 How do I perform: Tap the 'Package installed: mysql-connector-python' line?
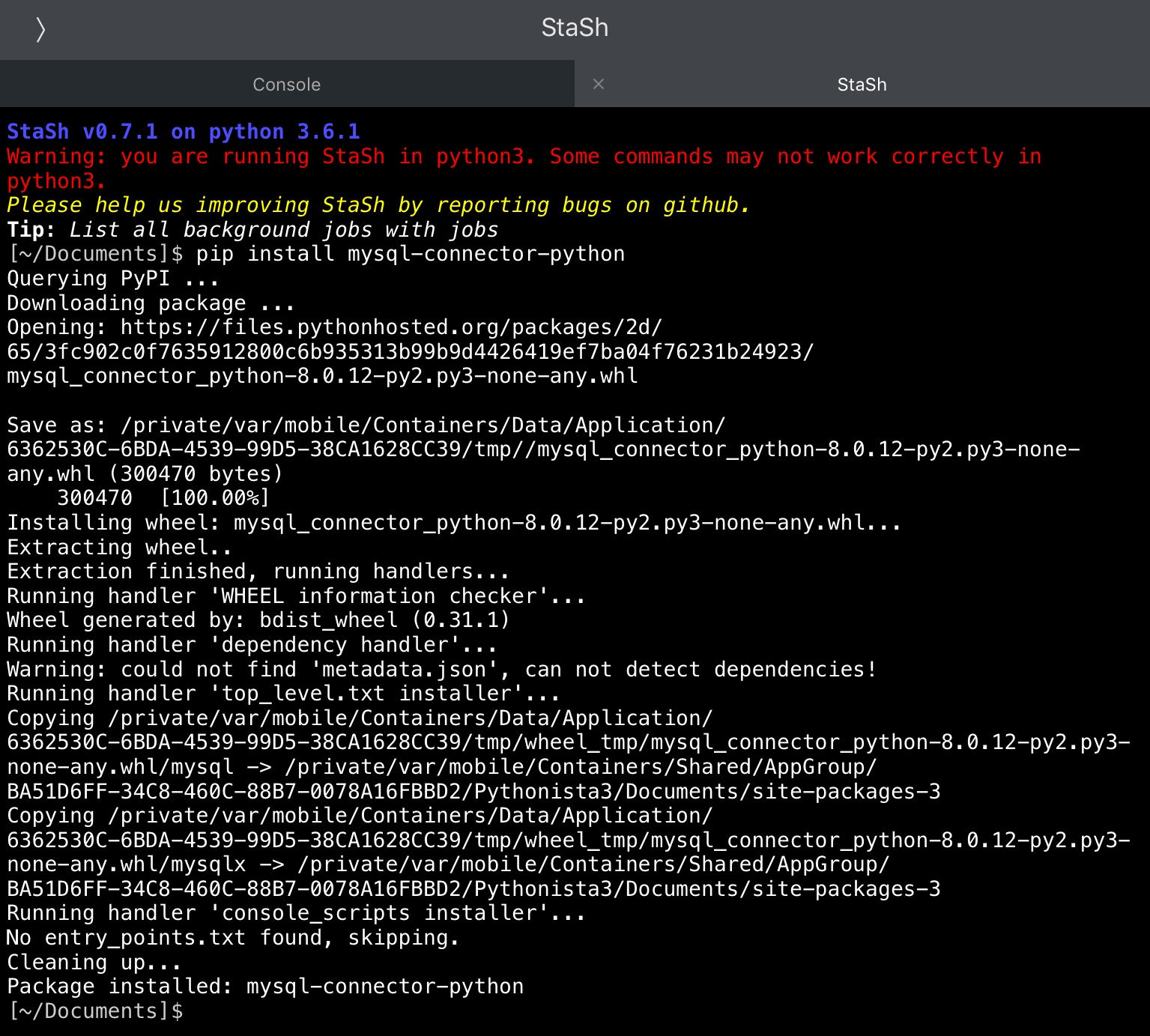pyautogui.click(x=265, y=986)
